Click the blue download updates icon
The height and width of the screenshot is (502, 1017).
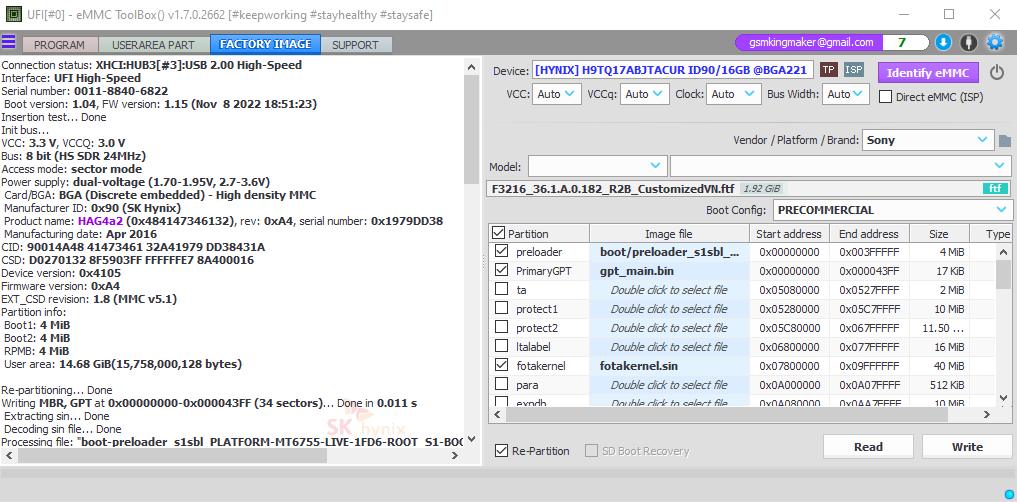pyautogui.click(x=943, y=43)
